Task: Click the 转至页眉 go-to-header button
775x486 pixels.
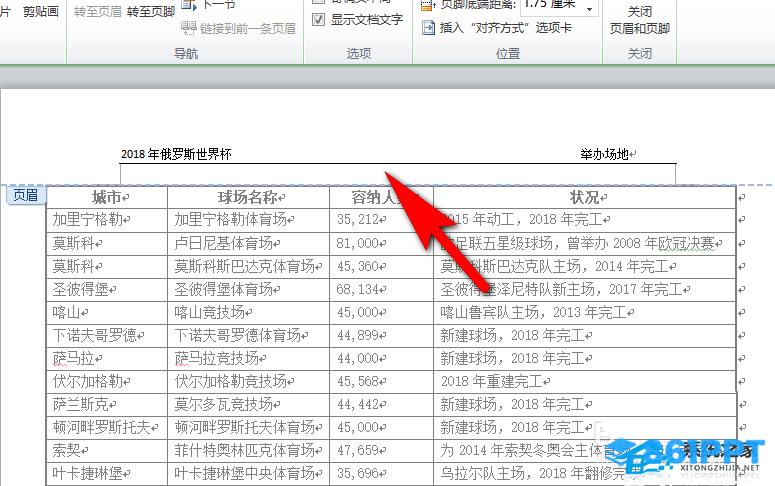Action: 98,12
